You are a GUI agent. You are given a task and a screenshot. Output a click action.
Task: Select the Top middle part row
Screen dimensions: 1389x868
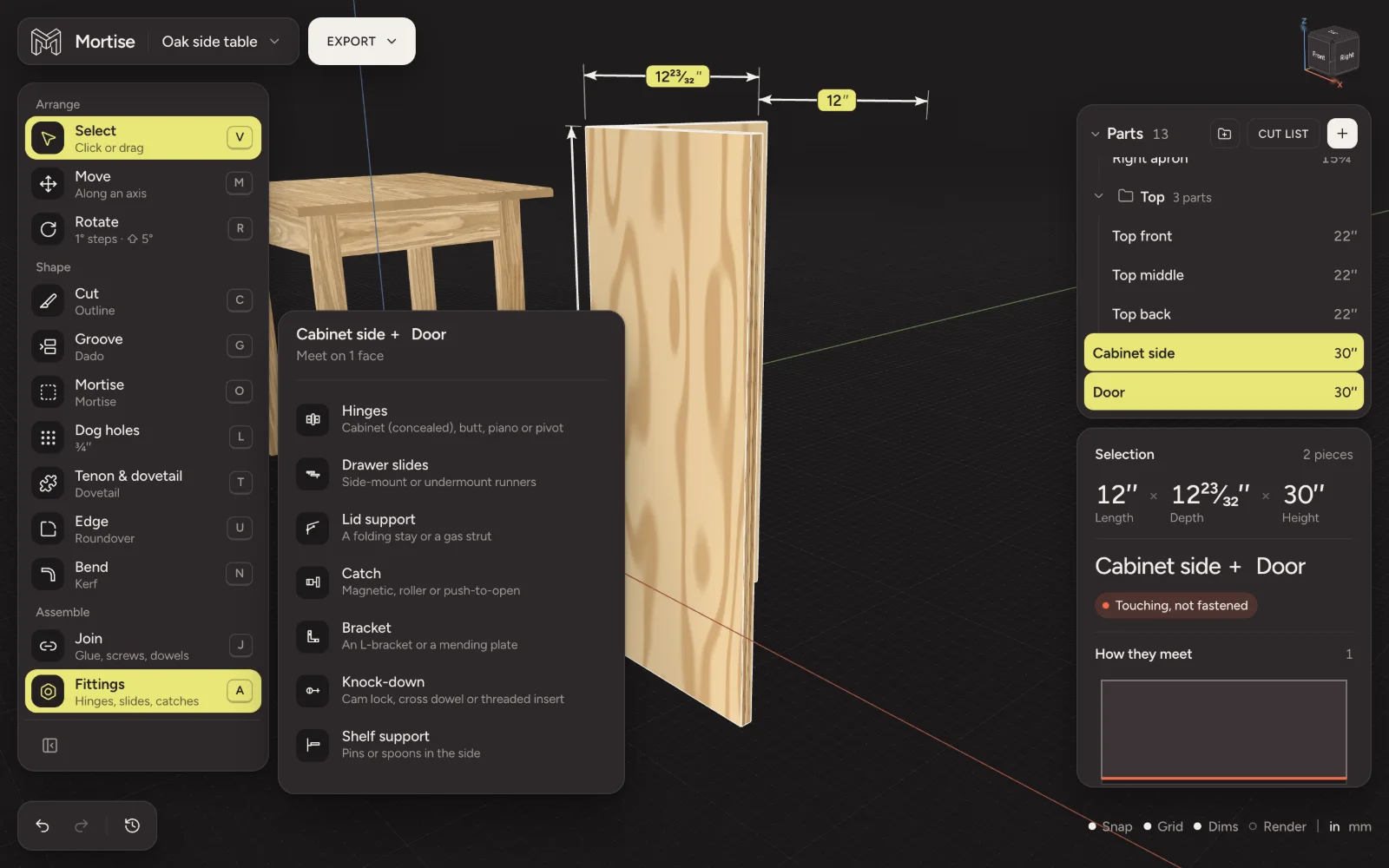[1224, 275]
